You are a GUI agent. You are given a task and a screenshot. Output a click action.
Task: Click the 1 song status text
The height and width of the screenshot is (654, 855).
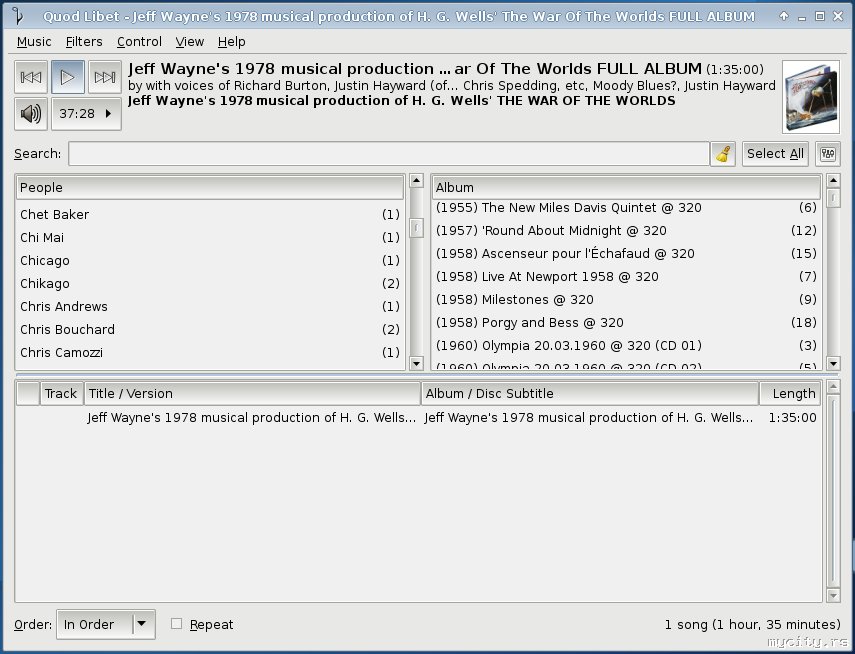[x=752, y=625]
